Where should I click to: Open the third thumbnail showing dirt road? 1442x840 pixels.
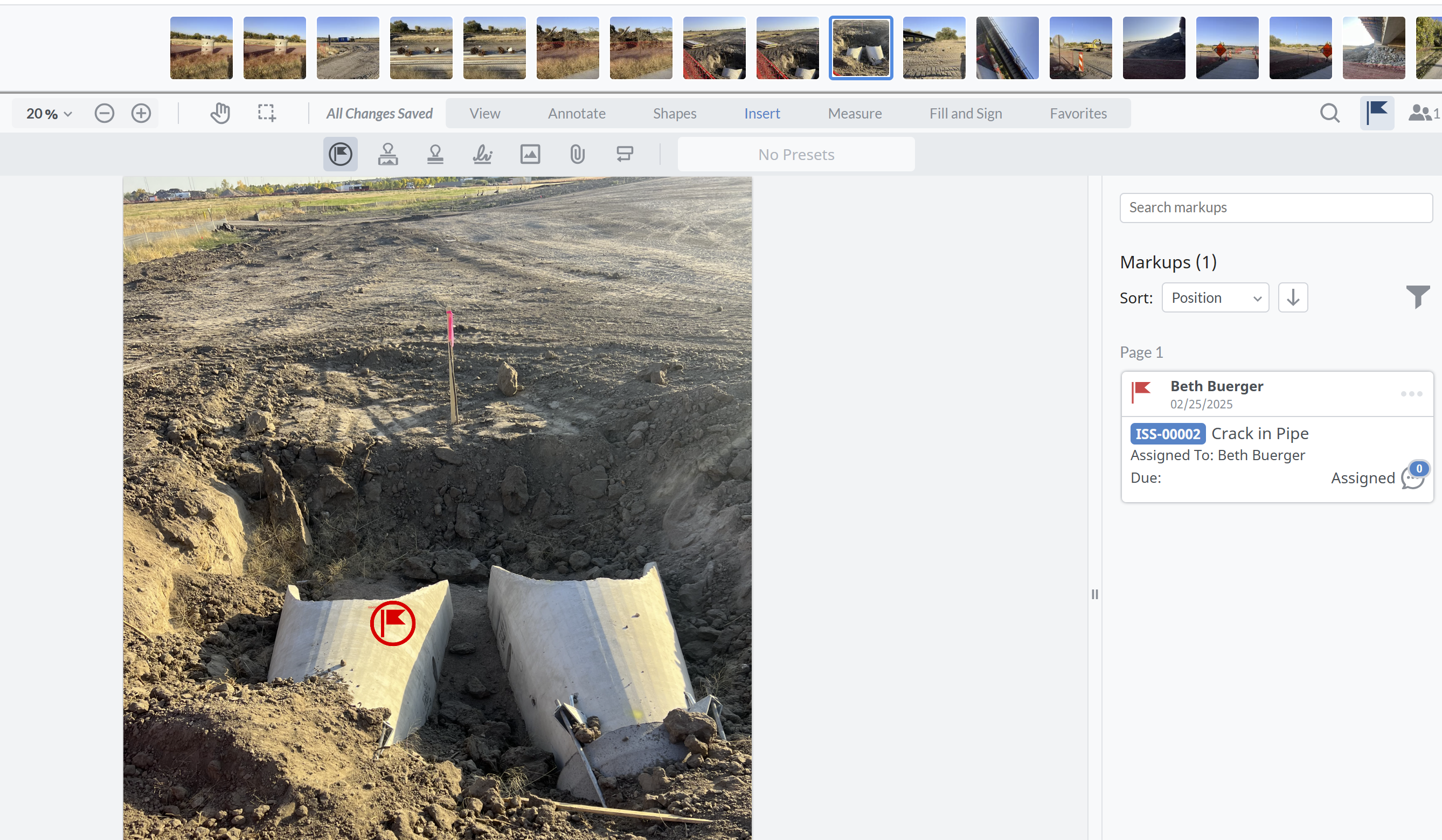tap(348, 47)
